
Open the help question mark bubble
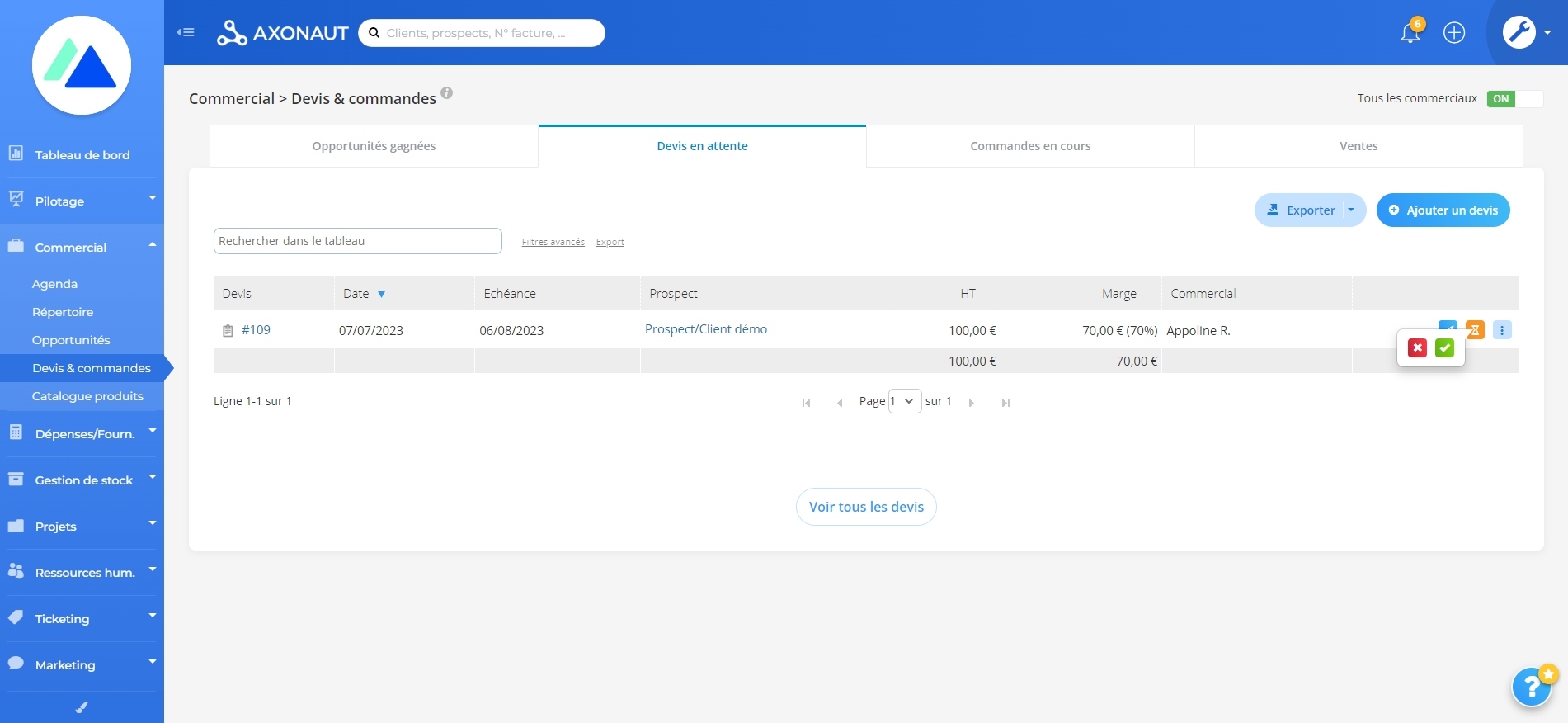[1532, 687]
